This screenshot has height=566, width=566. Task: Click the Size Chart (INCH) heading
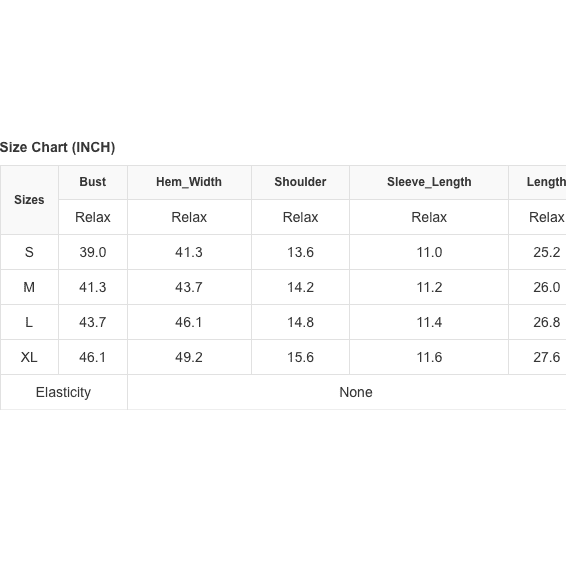(x=57, y=147)
